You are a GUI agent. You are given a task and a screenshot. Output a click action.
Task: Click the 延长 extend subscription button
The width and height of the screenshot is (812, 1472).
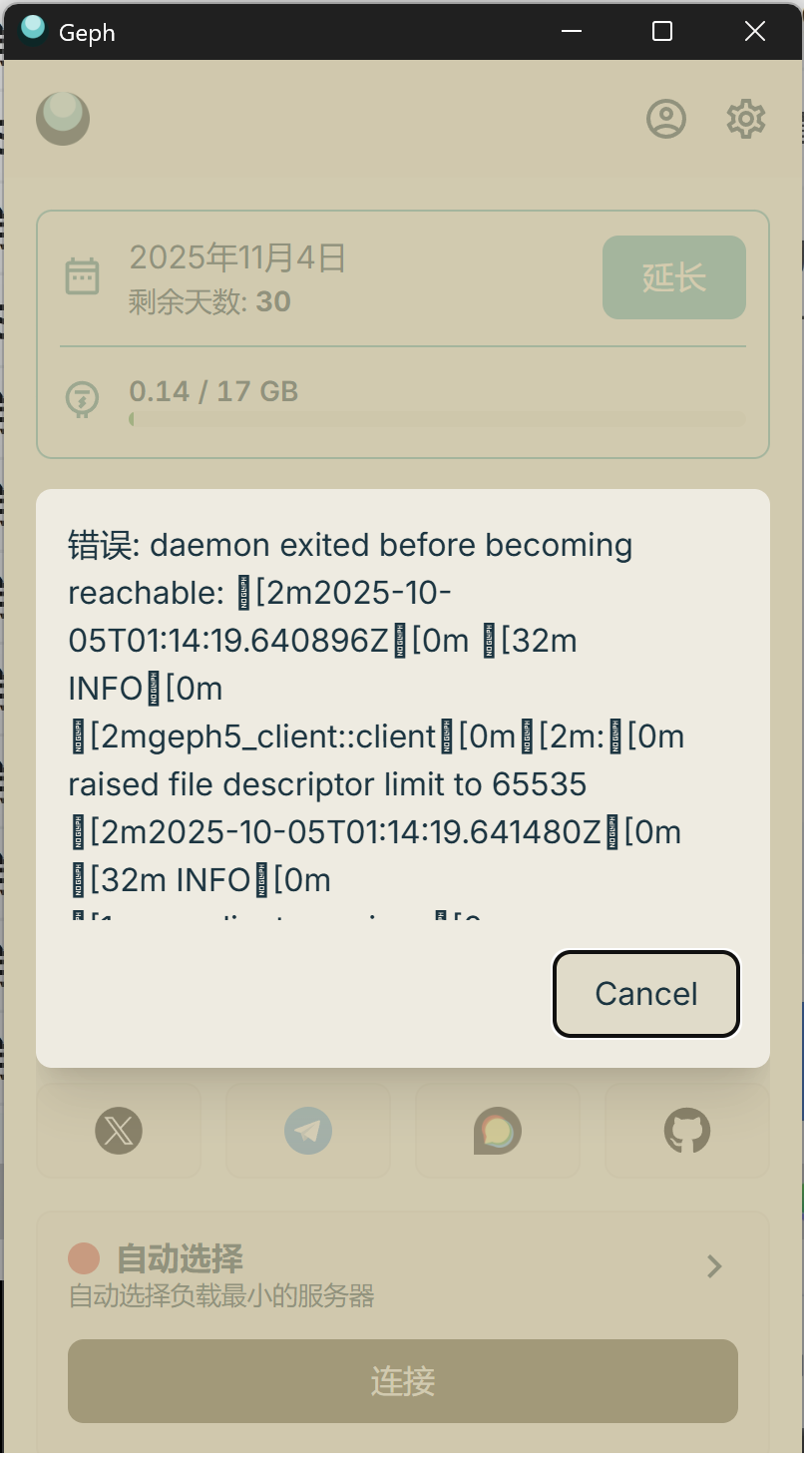pyautogui.click(x=674, y=277)
